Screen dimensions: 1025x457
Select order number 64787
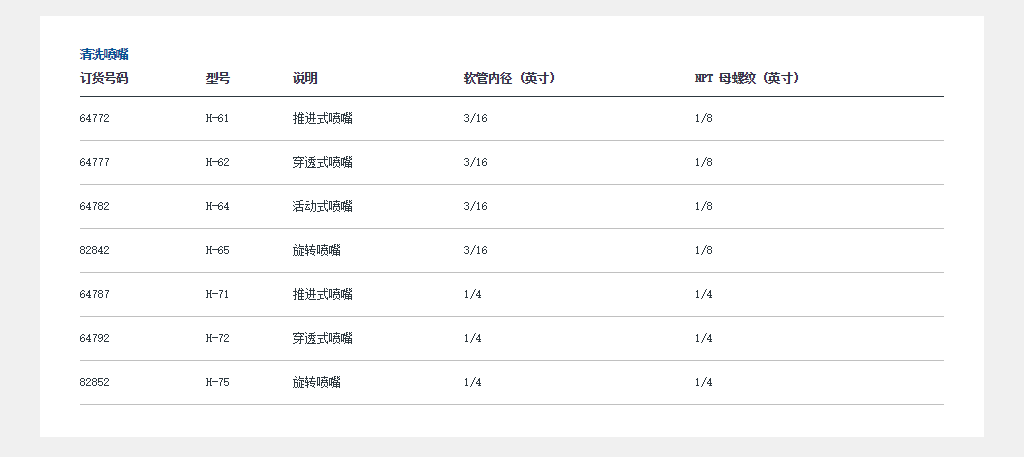click(x=95, y=295)
